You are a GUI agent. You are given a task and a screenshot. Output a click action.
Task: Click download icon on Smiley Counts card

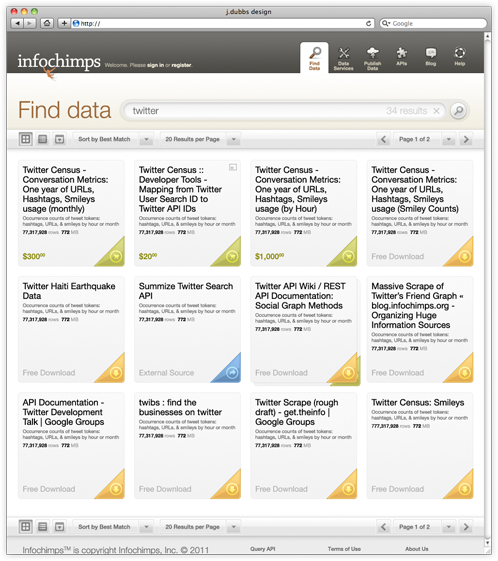465,256
